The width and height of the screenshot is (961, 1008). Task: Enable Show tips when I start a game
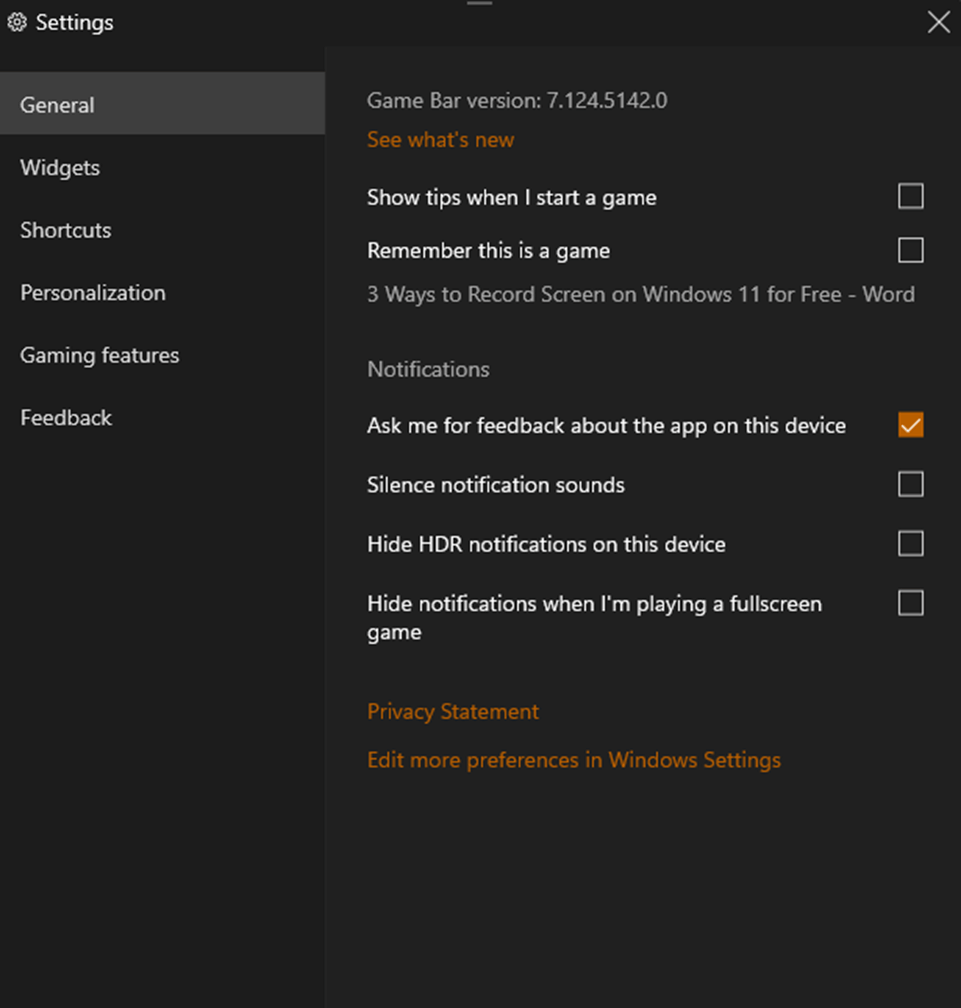pyautogui.click(x=910, y=197)
